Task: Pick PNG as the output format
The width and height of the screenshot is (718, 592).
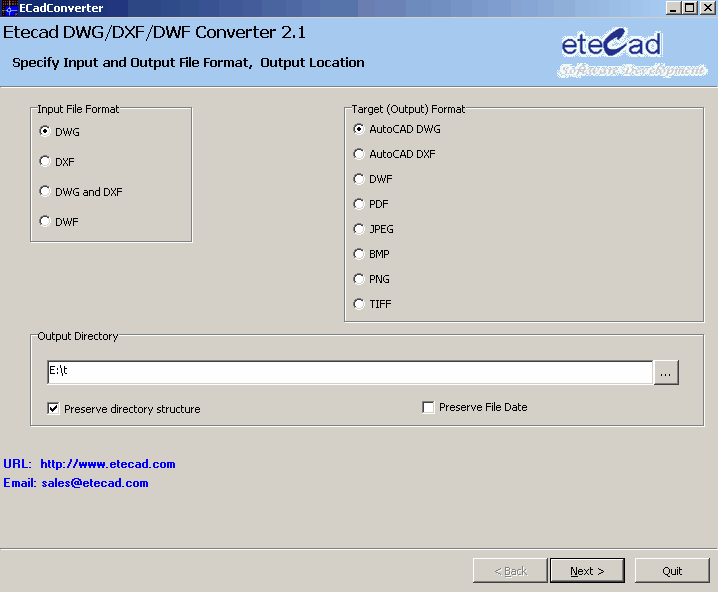Action: 359,279
